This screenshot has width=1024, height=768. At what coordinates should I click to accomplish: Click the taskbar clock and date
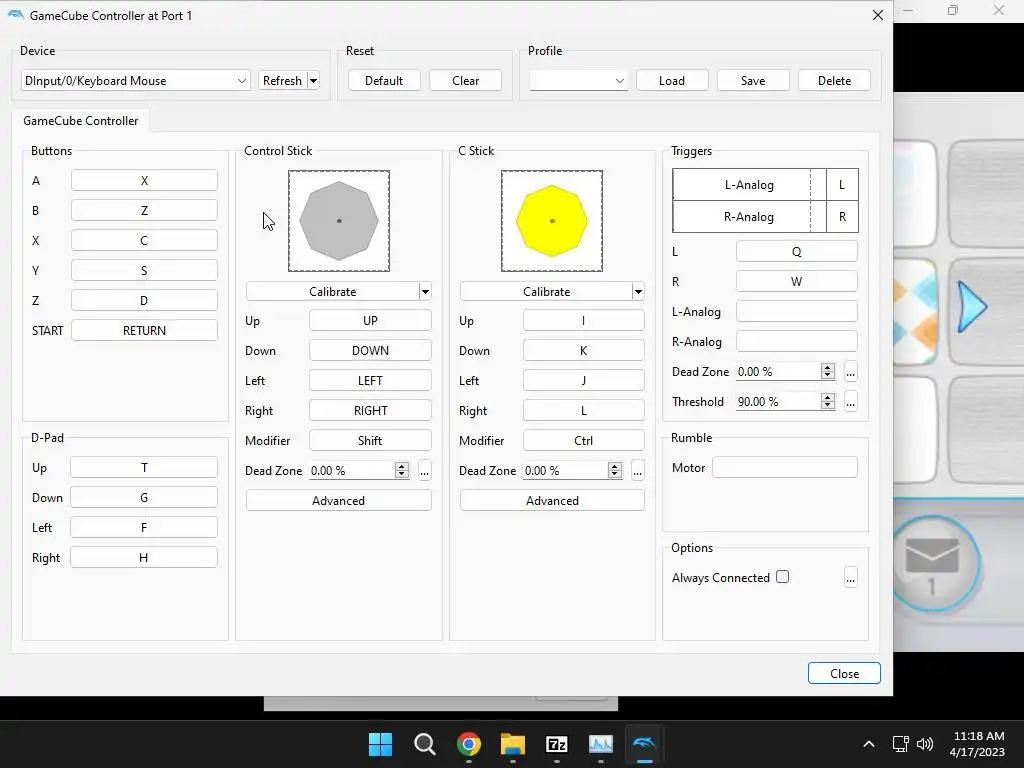tap(978, 744)
